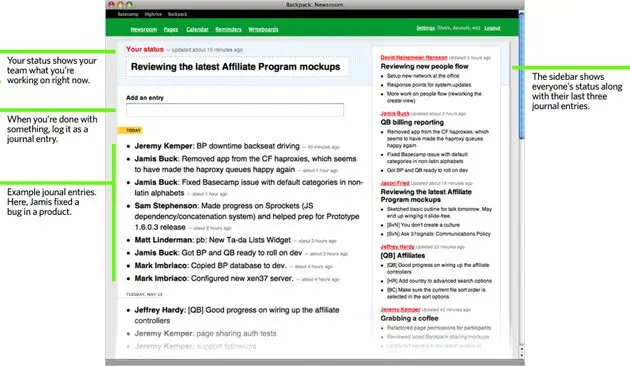Open the Settings link in the green bar
The height and width of the screenshot is (366, 630).
click(425, 28)
